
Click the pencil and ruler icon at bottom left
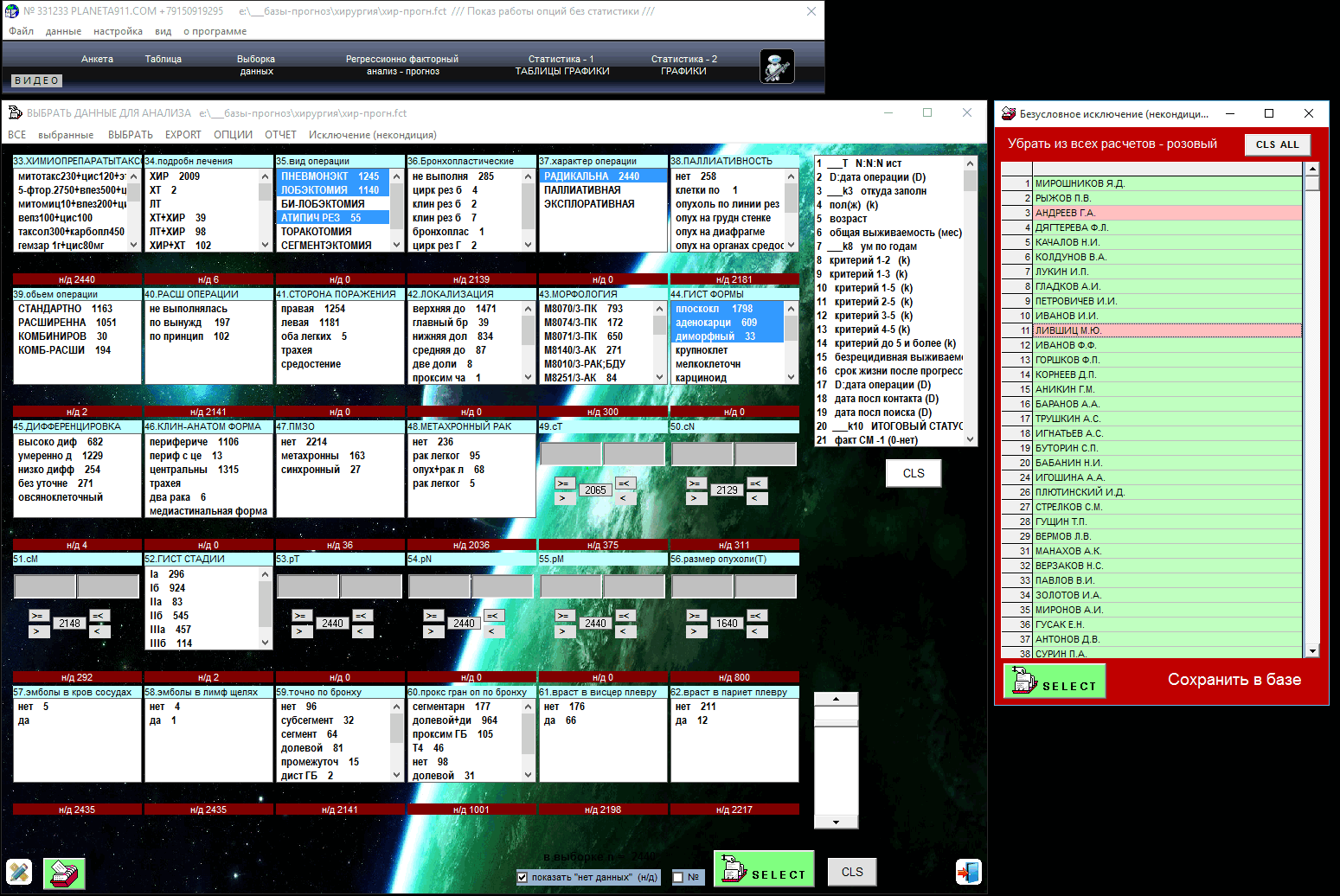coord(19,872)
